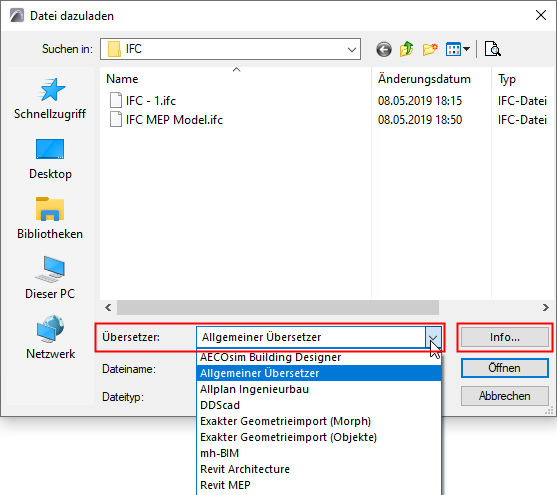Click the IFC MEP Model.ifc file icon

pyautogui.click(x=116, y=119)
